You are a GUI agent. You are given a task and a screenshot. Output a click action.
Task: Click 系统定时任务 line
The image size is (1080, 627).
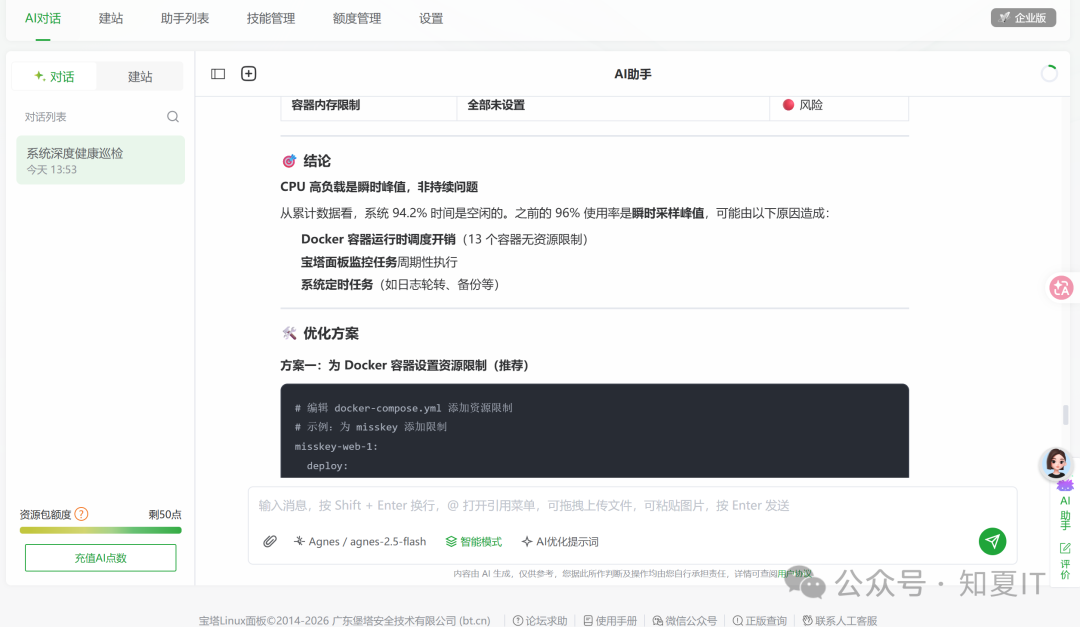click(x=400, y=285)
